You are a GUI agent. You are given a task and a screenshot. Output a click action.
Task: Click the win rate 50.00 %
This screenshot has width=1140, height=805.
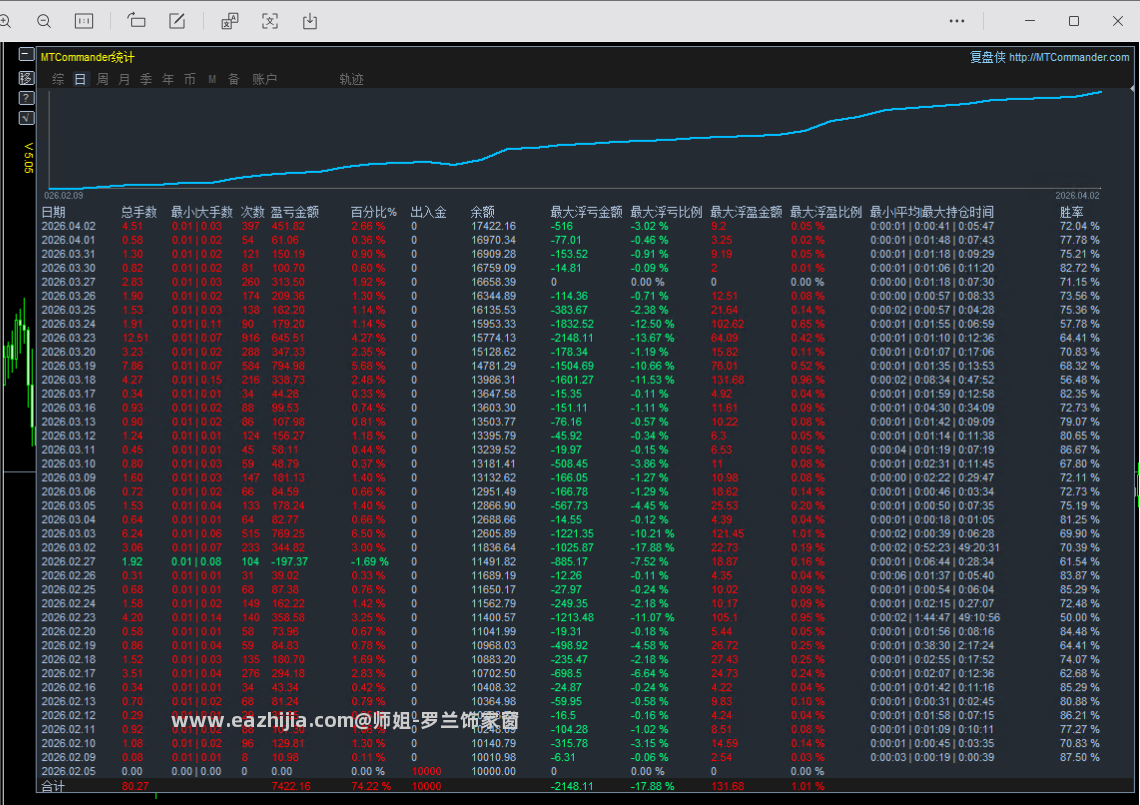pyautogui.click(x=1080, y=618)
